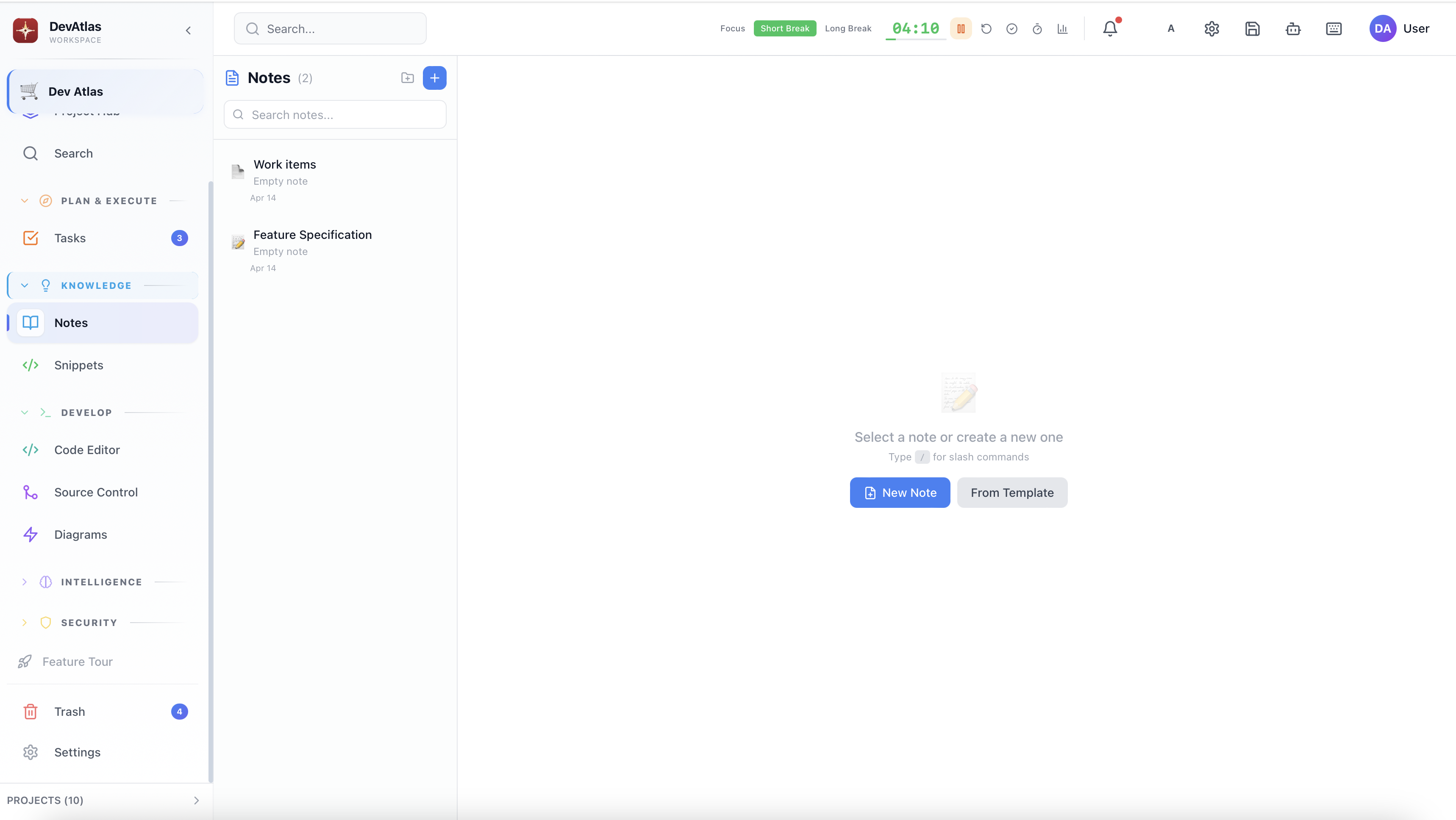Expand the Projects (10) panel
The image size is (1456, 820).
pyautogui.click(x=196, y=800)
